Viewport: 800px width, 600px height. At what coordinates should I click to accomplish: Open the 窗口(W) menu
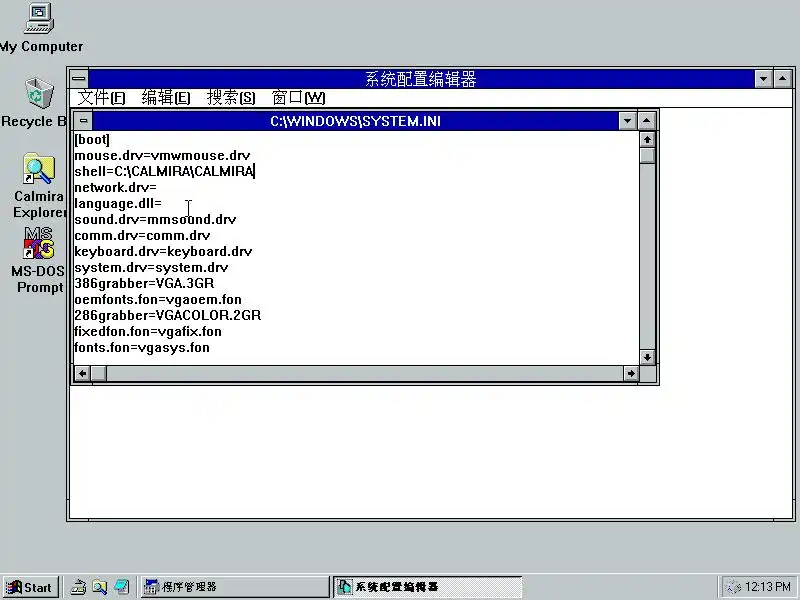click(298, 97)
